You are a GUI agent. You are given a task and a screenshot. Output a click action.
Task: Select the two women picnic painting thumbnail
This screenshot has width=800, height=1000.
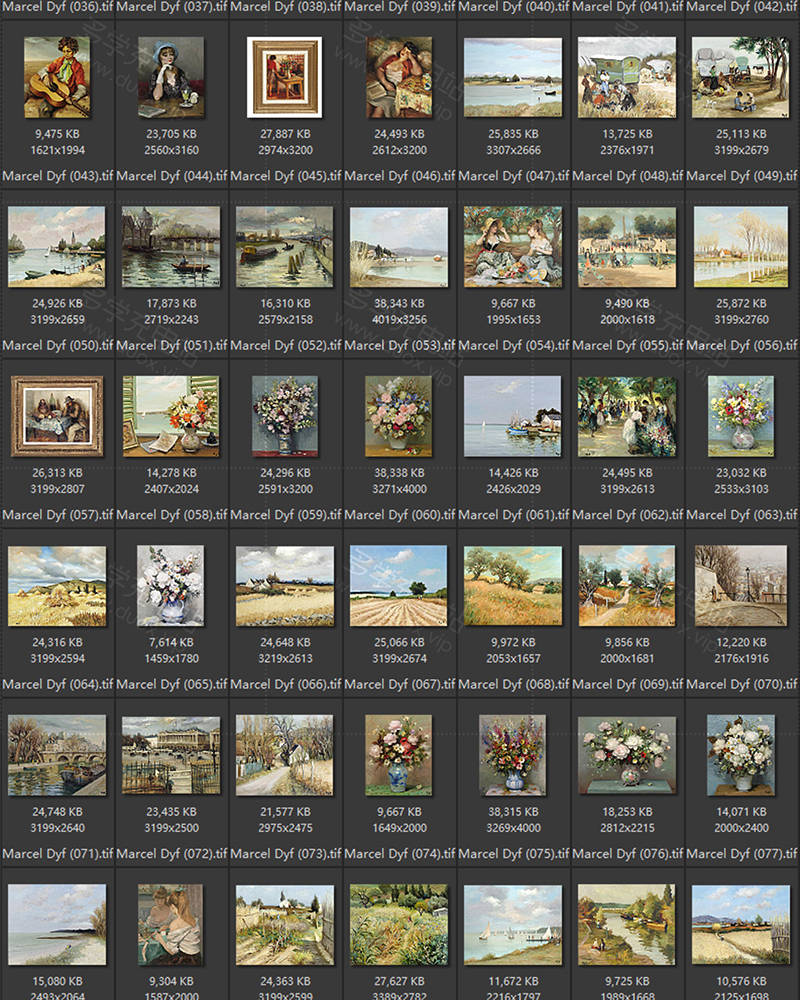pyautogui.click(x=513, y=247)
